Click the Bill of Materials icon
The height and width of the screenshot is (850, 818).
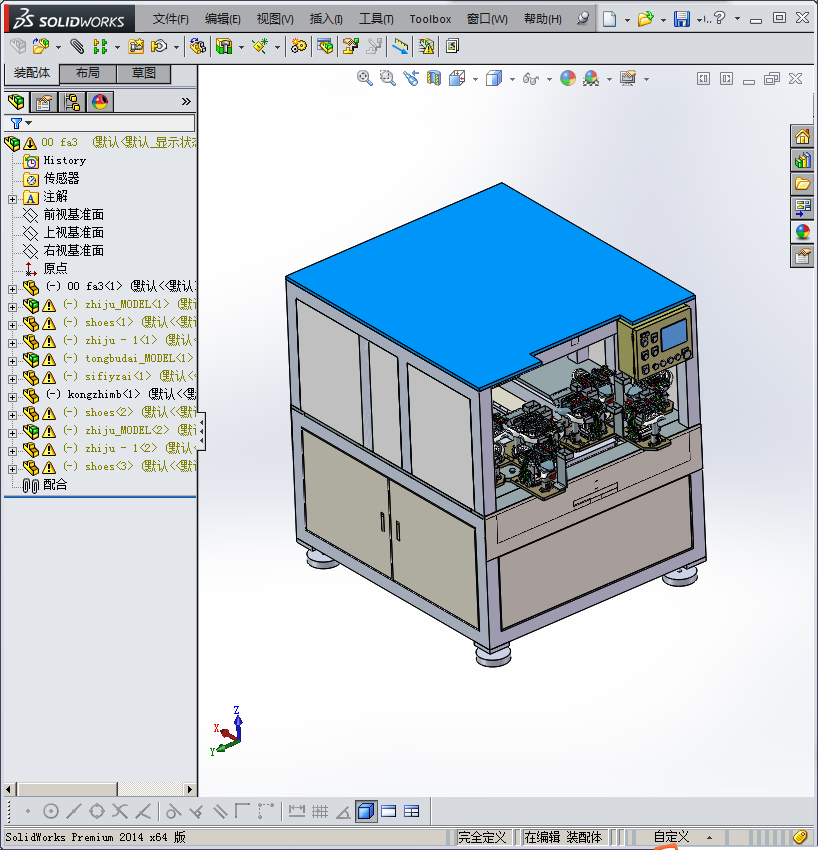(x=325, y=47)
